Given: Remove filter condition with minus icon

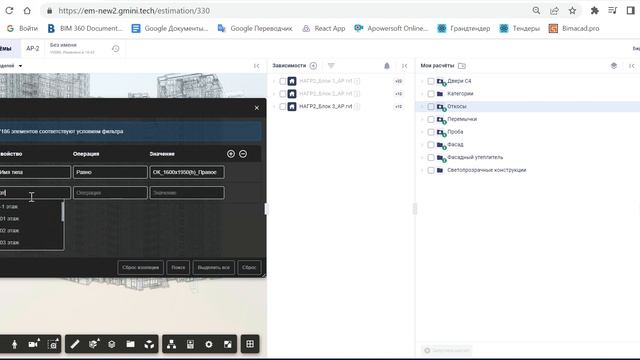Looking at the screenshot, I should [x=243, y=154].
